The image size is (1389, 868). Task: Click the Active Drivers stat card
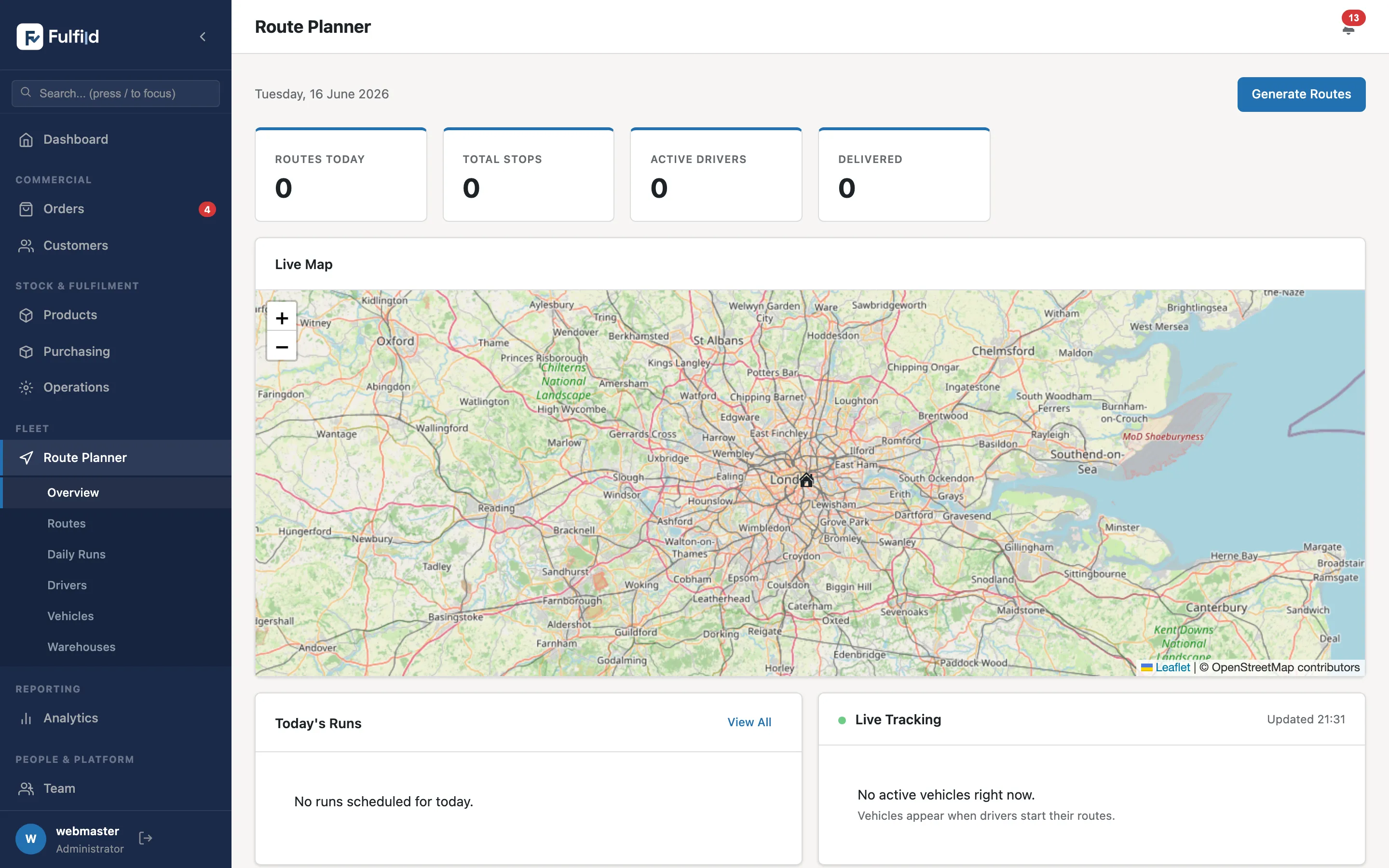pos(716,175)
